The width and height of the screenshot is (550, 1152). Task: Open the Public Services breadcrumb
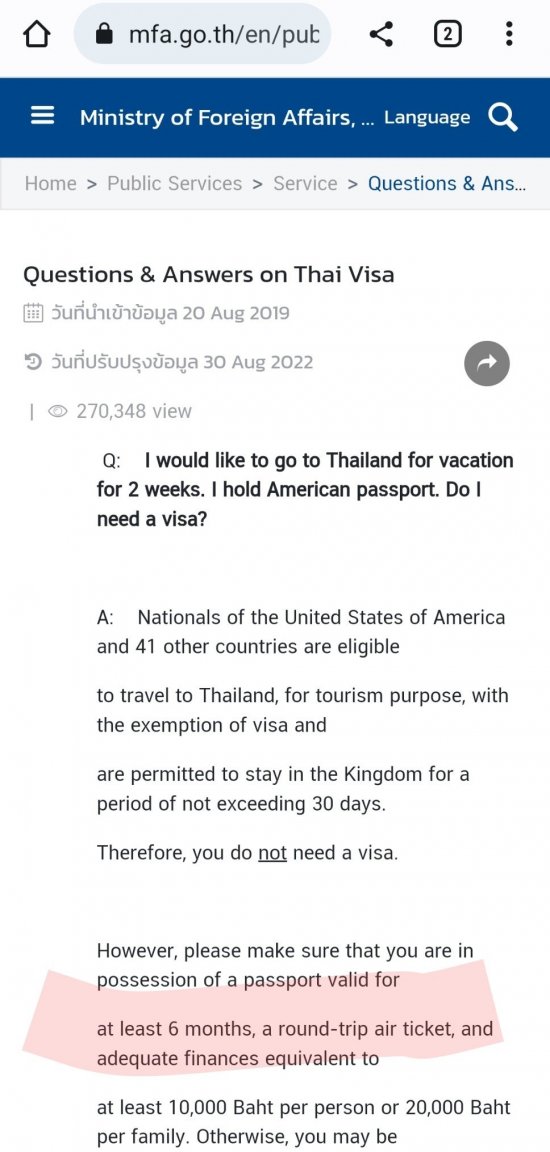pyautogui.click(x=175, y=184)
